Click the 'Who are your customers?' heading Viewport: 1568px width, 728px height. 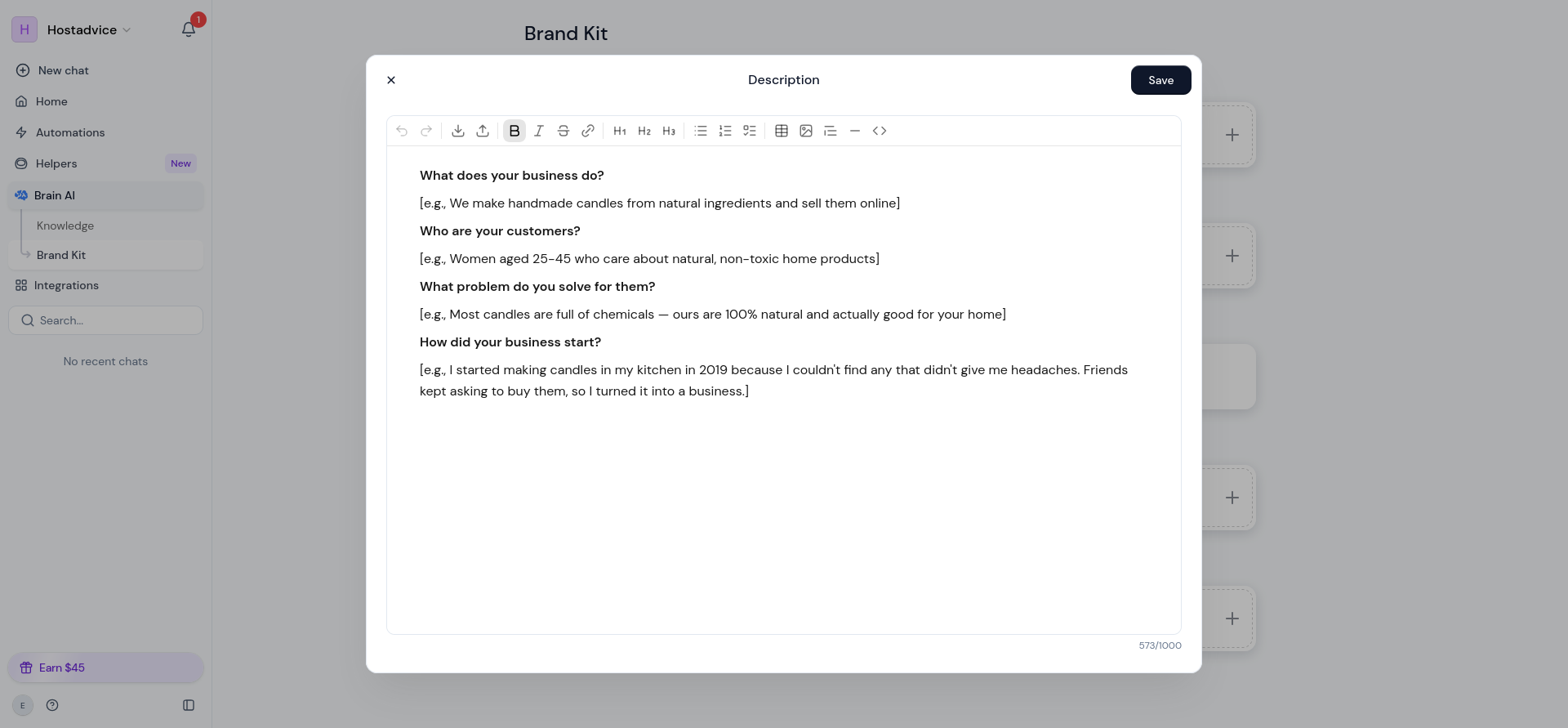[x=500, y=231]
